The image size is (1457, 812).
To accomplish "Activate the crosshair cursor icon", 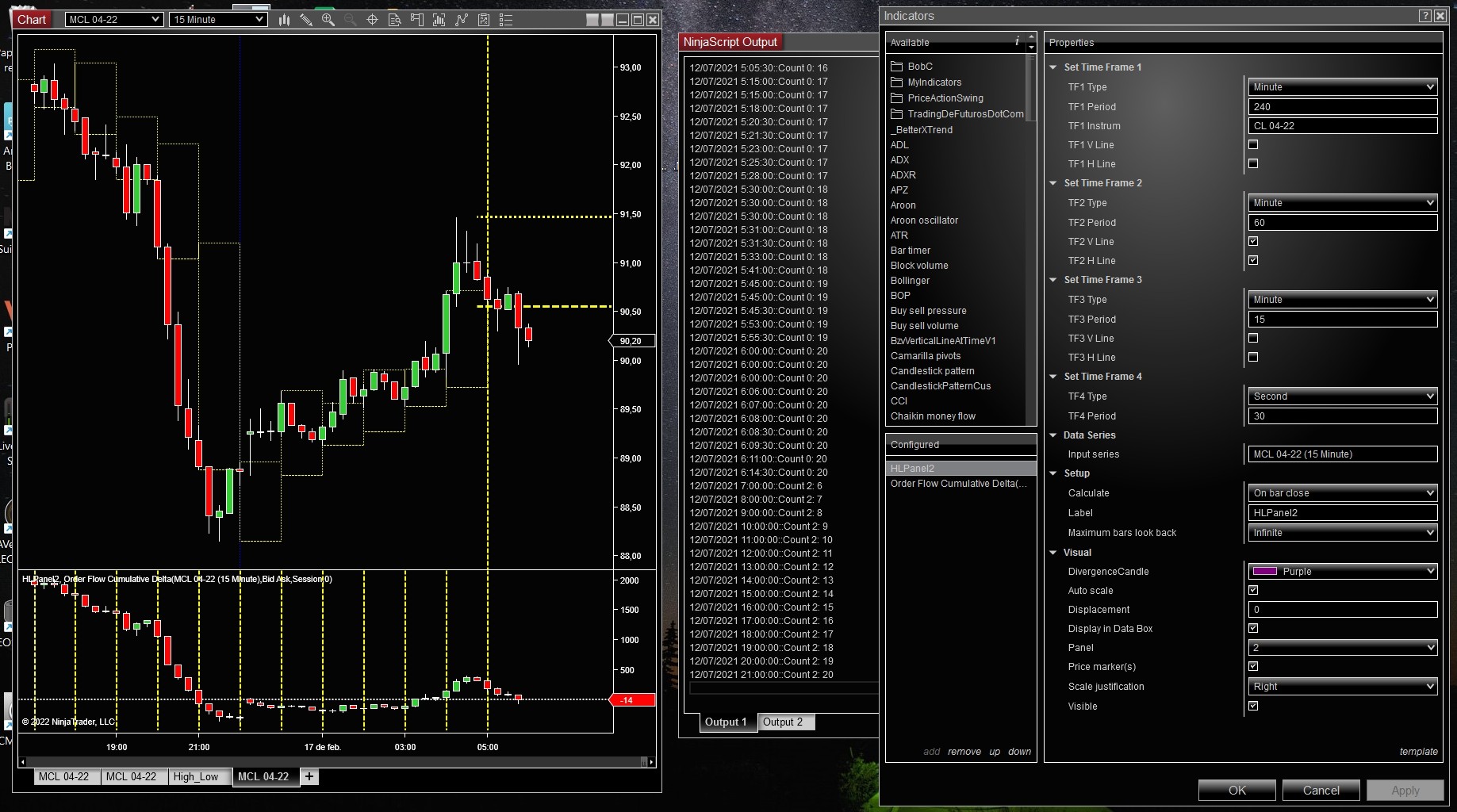I will (x=373, y=20).
